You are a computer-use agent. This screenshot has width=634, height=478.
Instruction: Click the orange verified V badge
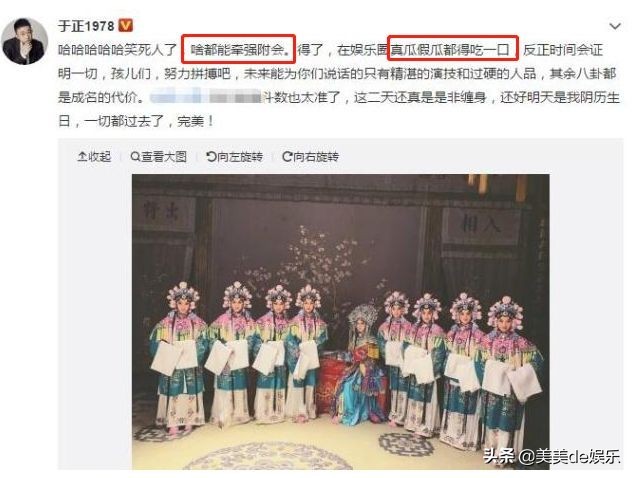pos(126,26)
